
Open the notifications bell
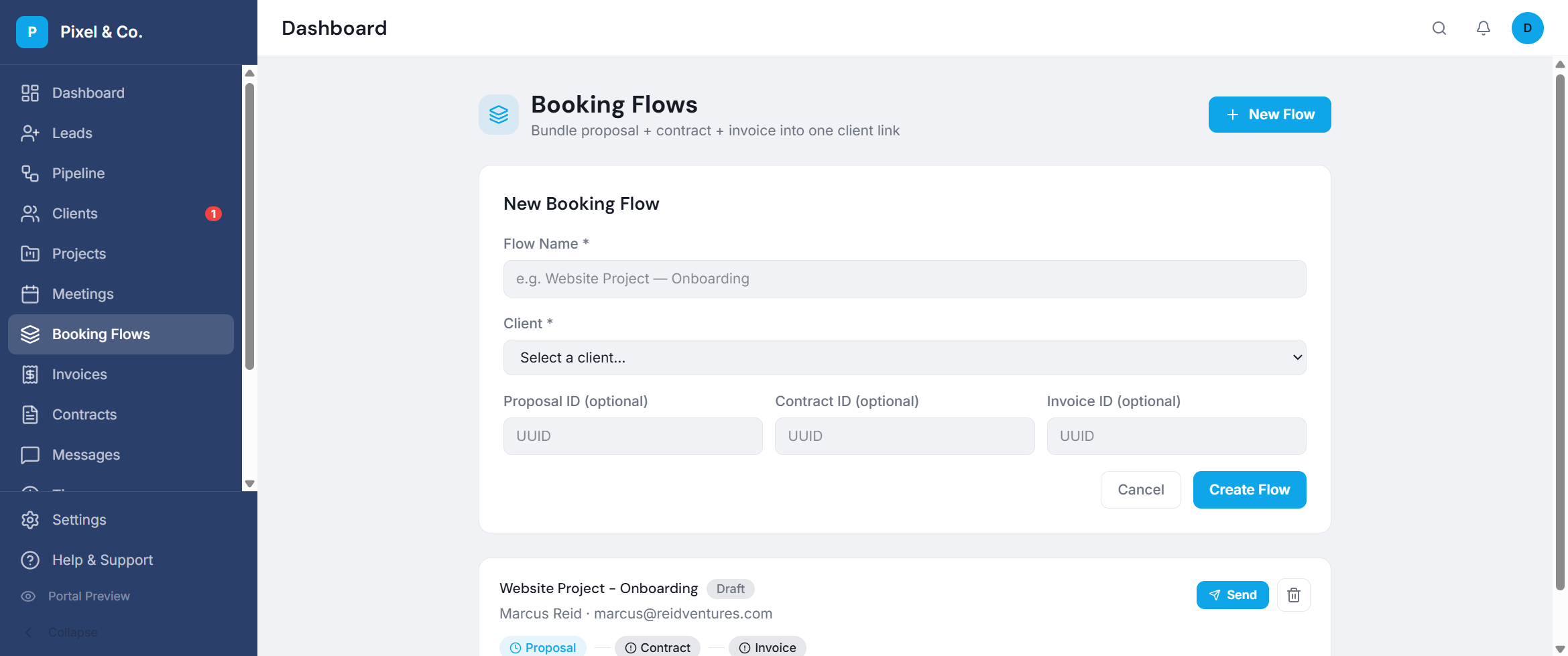pyautogui.click(x=1483, y=28)
